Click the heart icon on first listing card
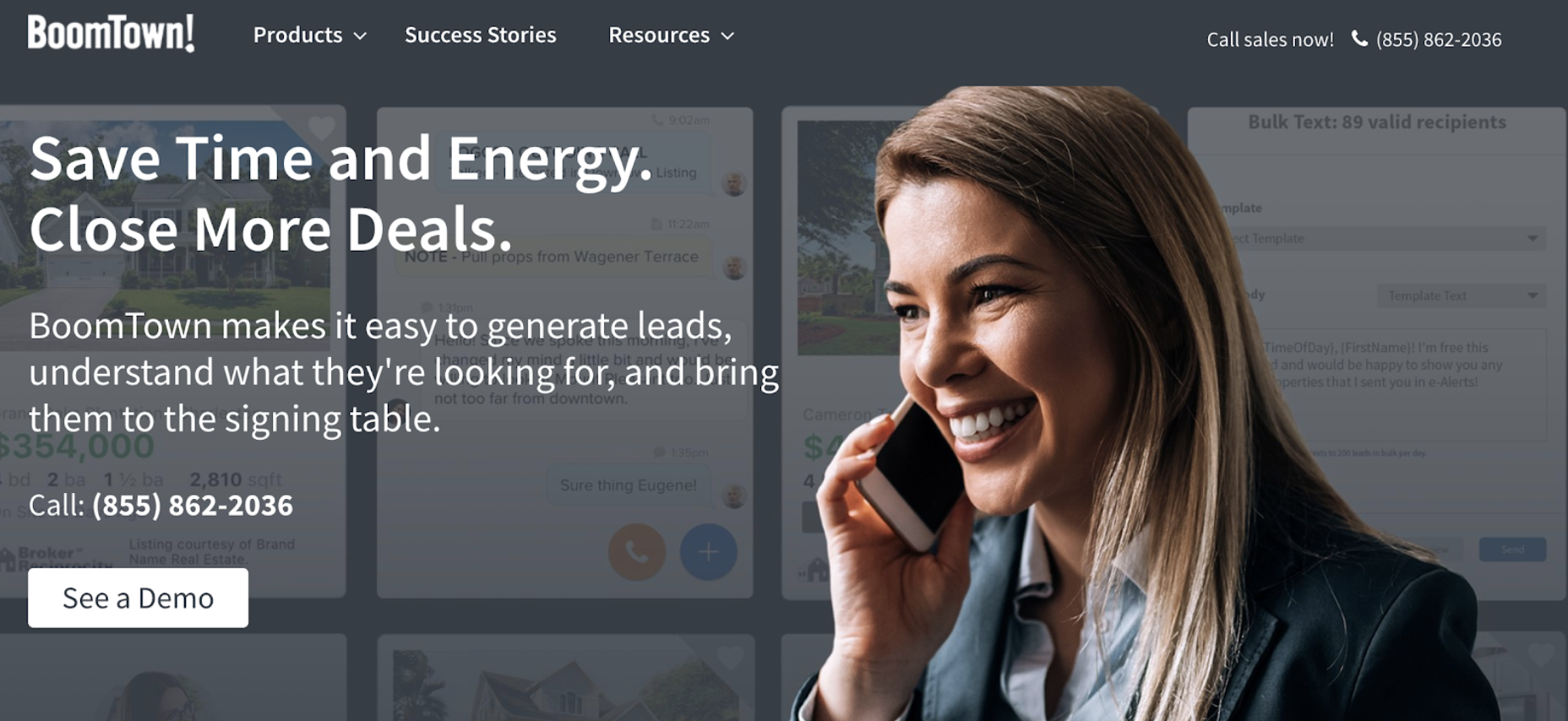This screenshot has width=1568, height=721. (x=321, y=128)
